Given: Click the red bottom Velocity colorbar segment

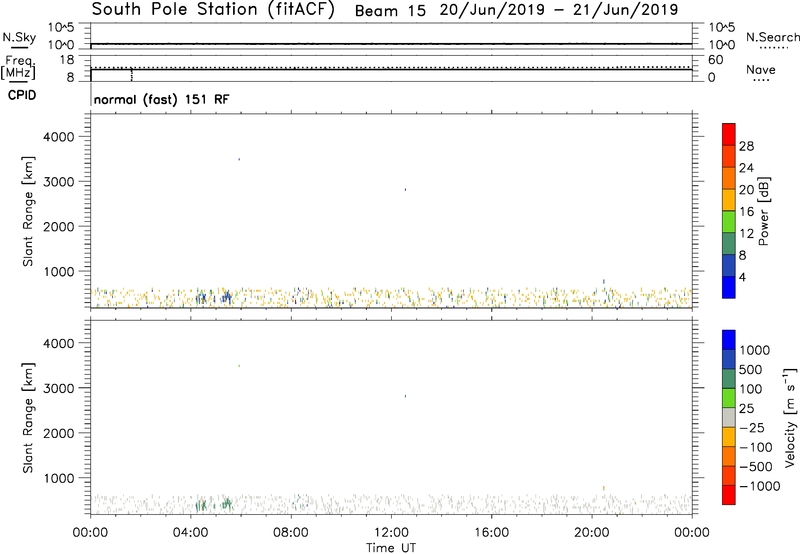Looking at the screenshot, I should coord(729,495).
